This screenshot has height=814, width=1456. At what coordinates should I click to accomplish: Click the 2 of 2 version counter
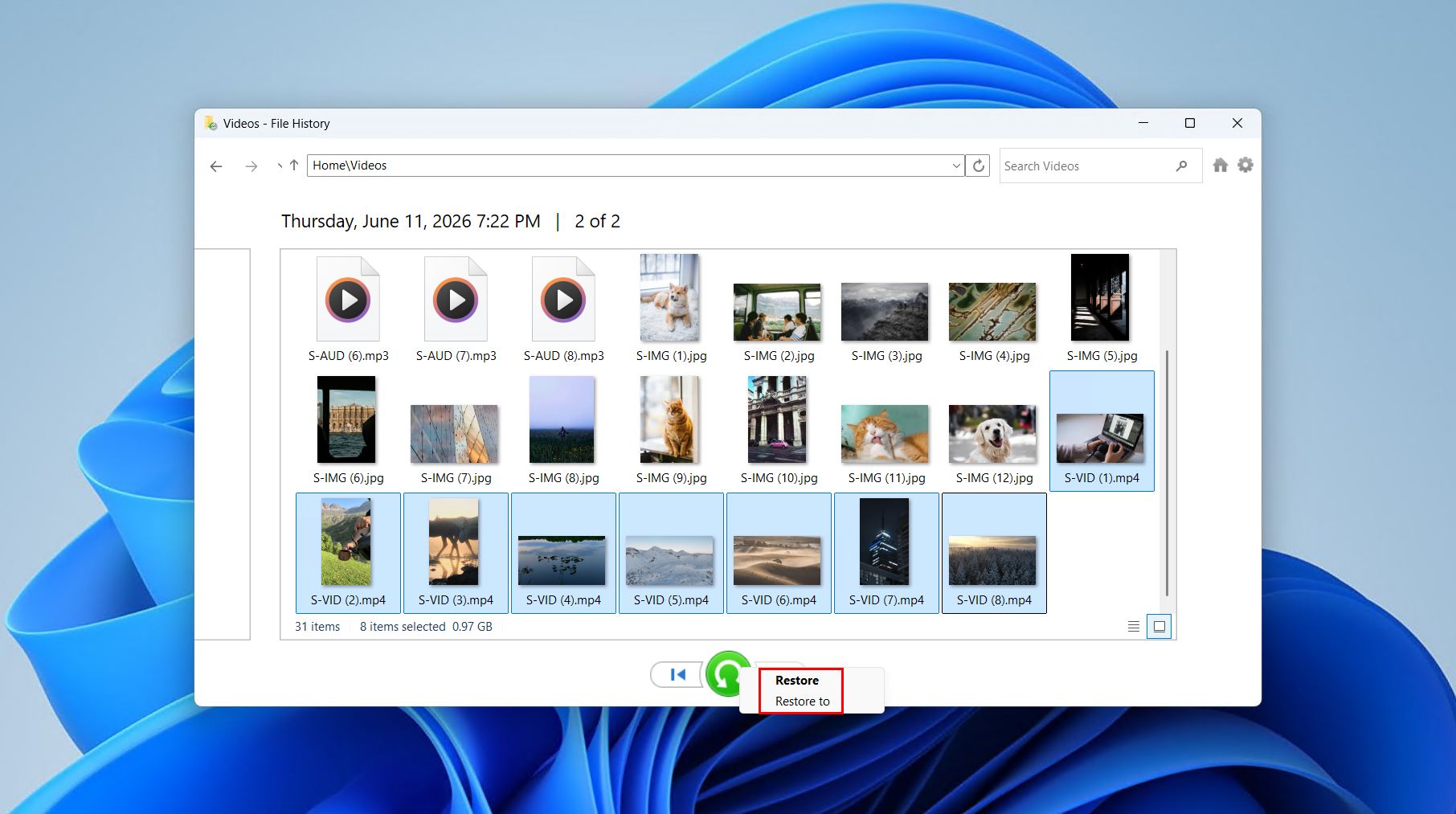click(x=597, y=222)
